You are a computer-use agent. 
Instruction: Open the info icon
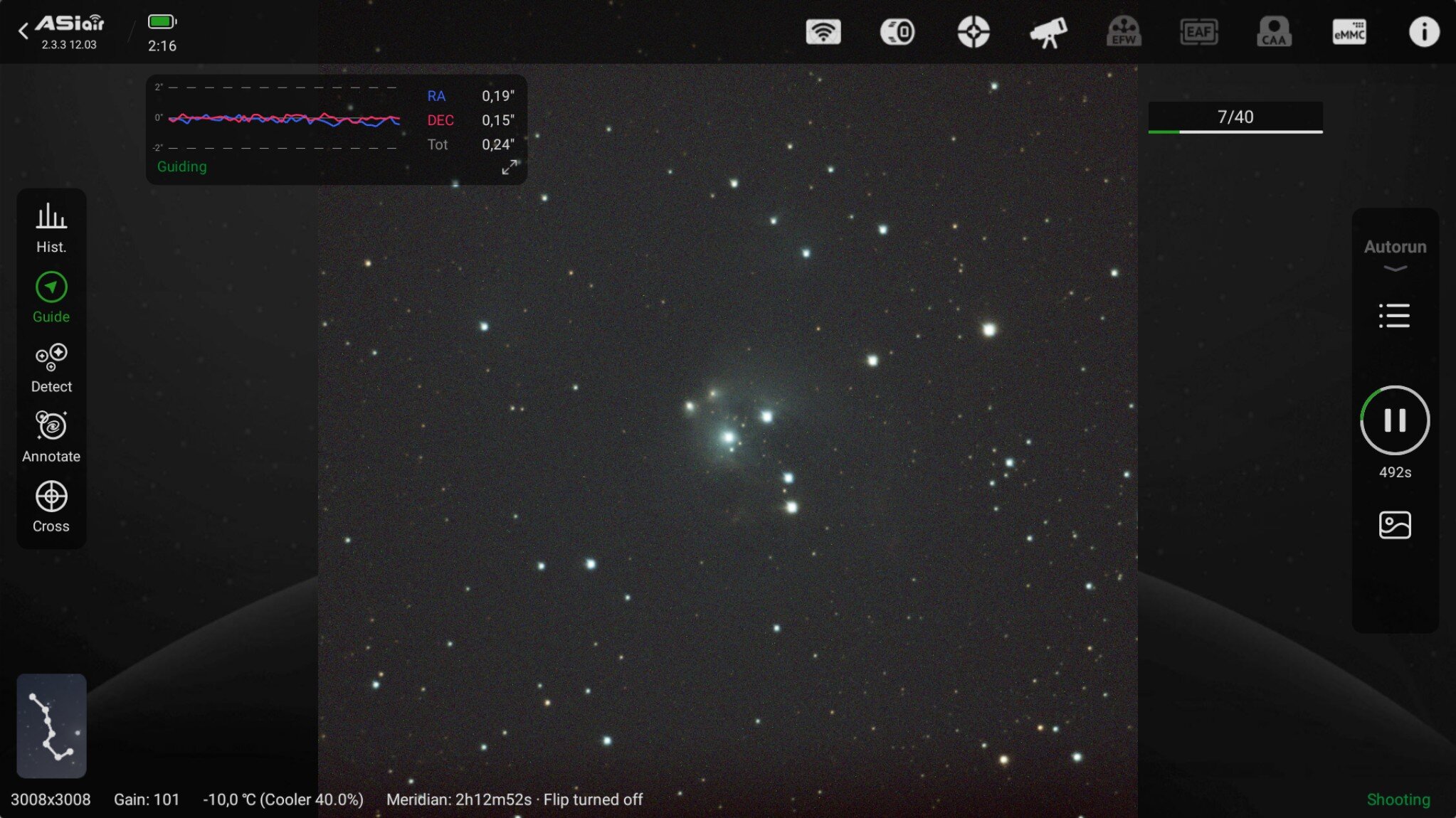(x=1424, y=32)
